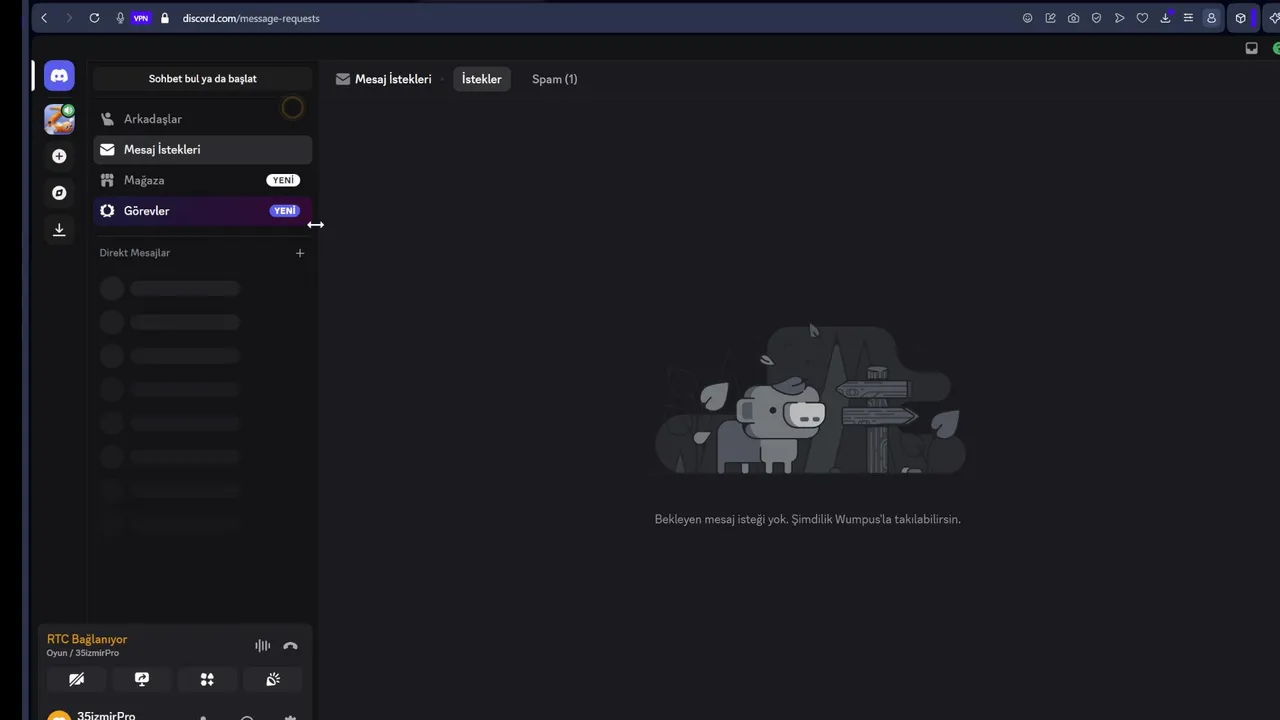The image size is (1280, 720).
Task: Click the padlock site info icon
Action: pos(165,18)
